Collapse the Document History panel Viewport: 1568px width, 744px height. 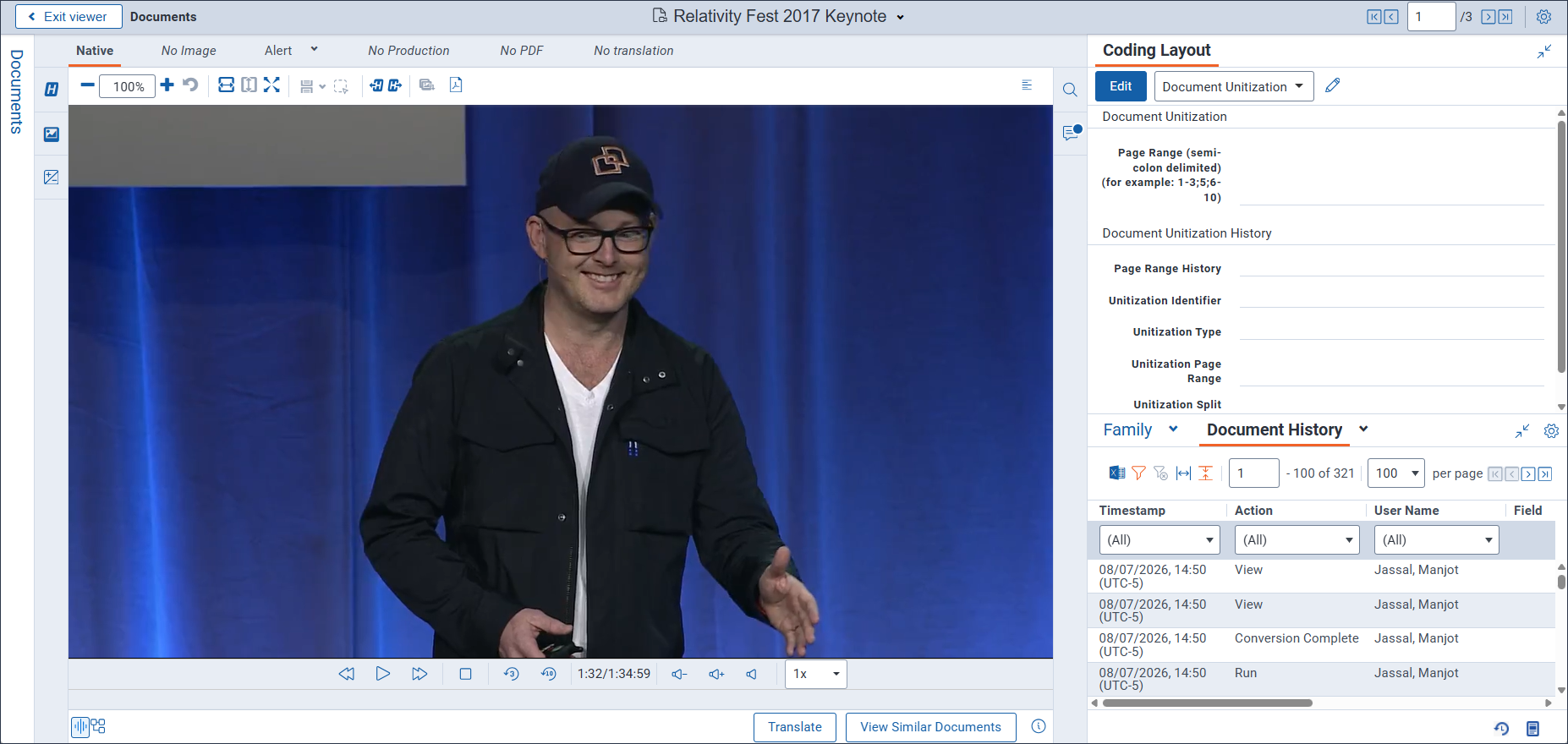pyautogui.click(x=1522, y=431)
